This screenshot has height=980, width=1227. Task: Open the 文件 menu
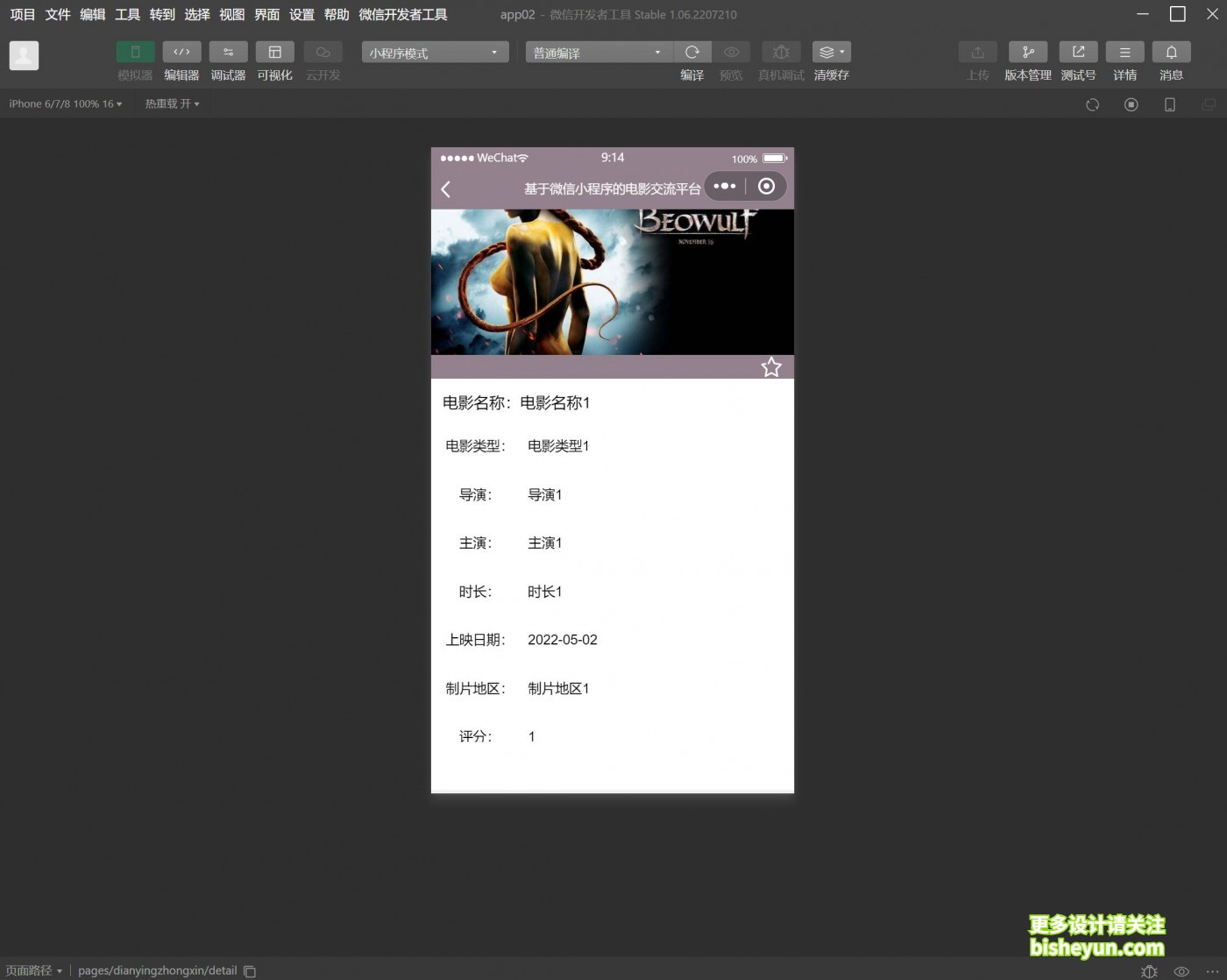pos(58,15)
